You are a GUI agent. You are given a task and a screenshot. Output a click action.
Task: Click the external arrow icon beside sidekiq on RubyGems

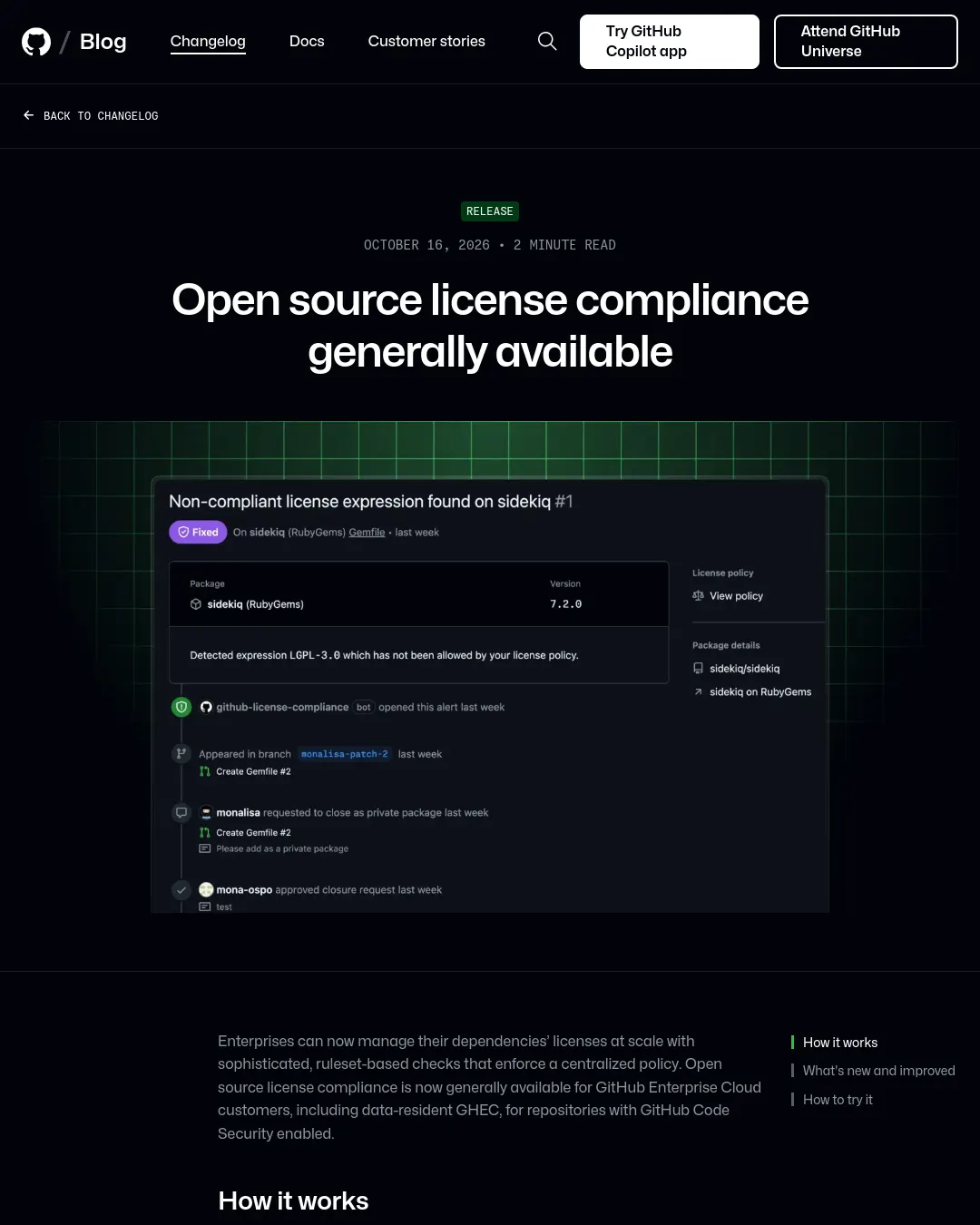698,691
